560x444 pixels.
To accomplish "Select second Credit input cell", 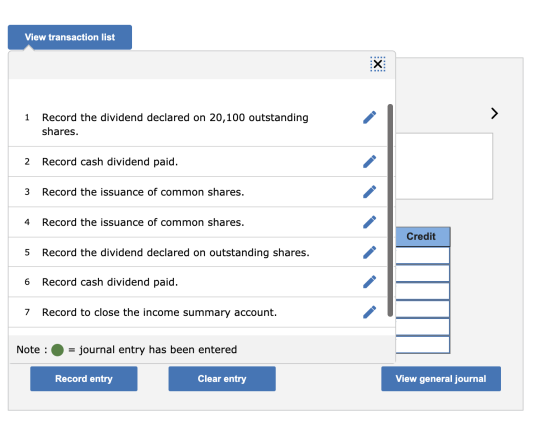I will pos(422,273).
